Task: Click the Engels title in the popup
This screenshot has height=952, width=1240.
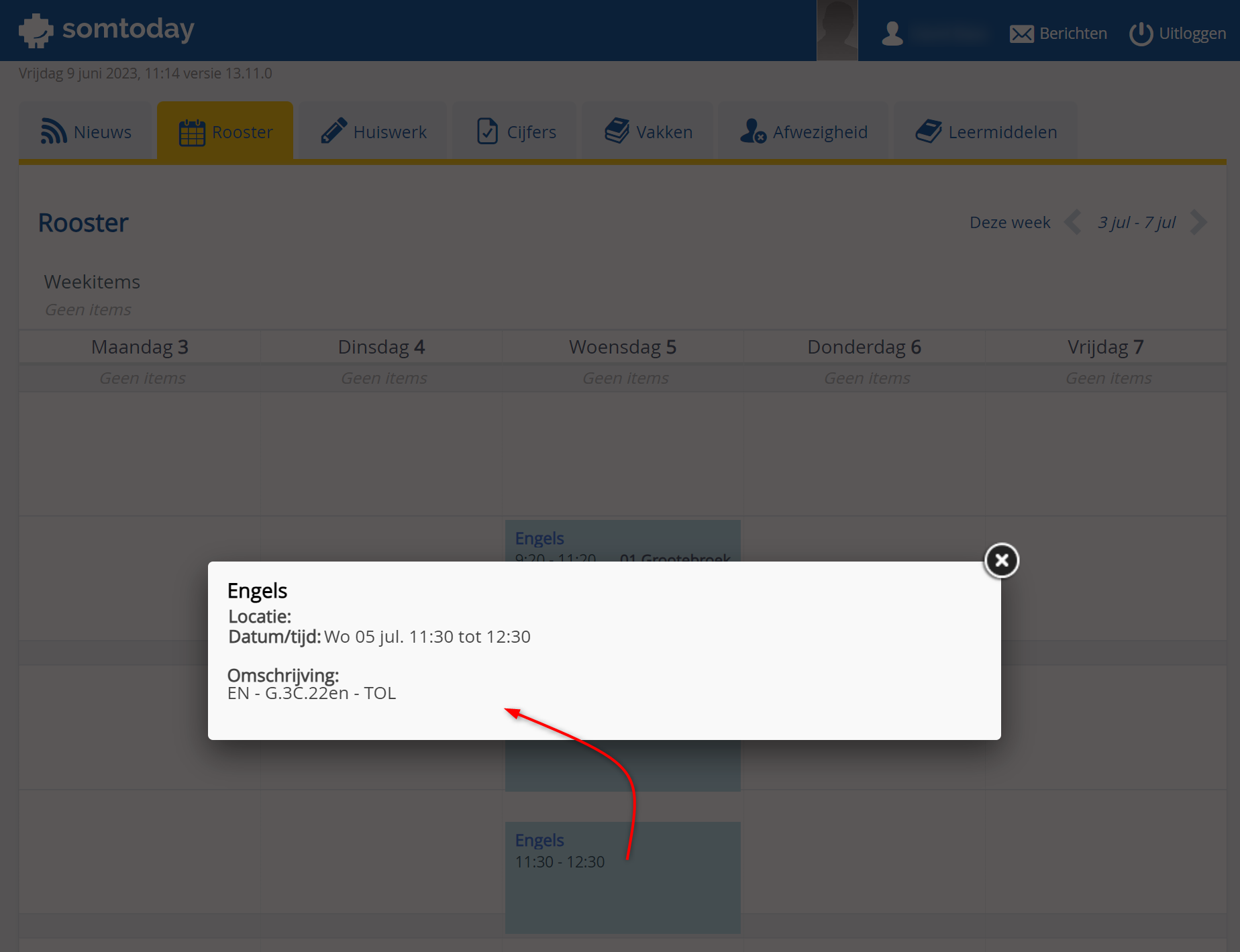Action: coord(257,591)
